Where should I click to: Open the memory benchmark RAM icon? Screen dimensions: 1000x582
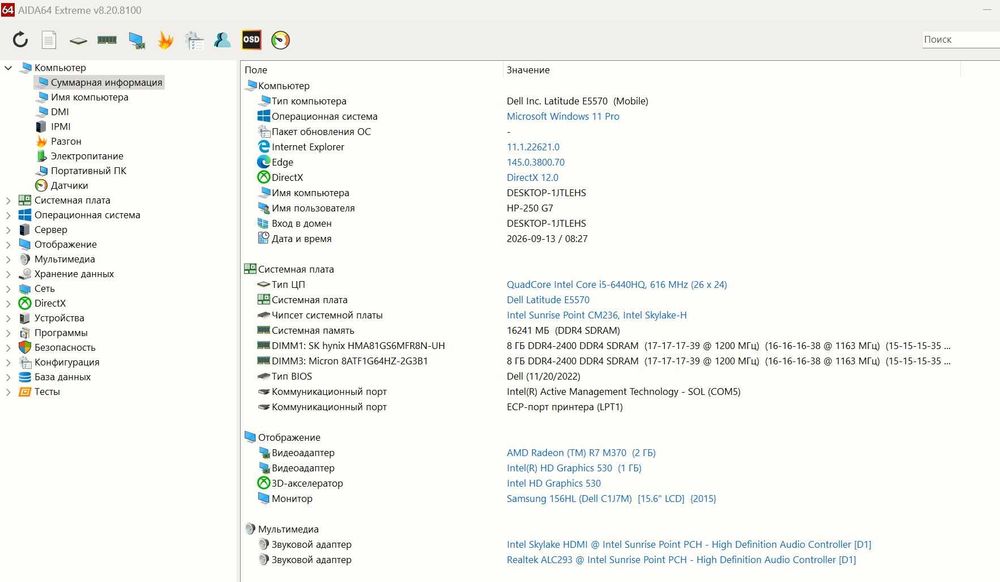coord(107,40)
